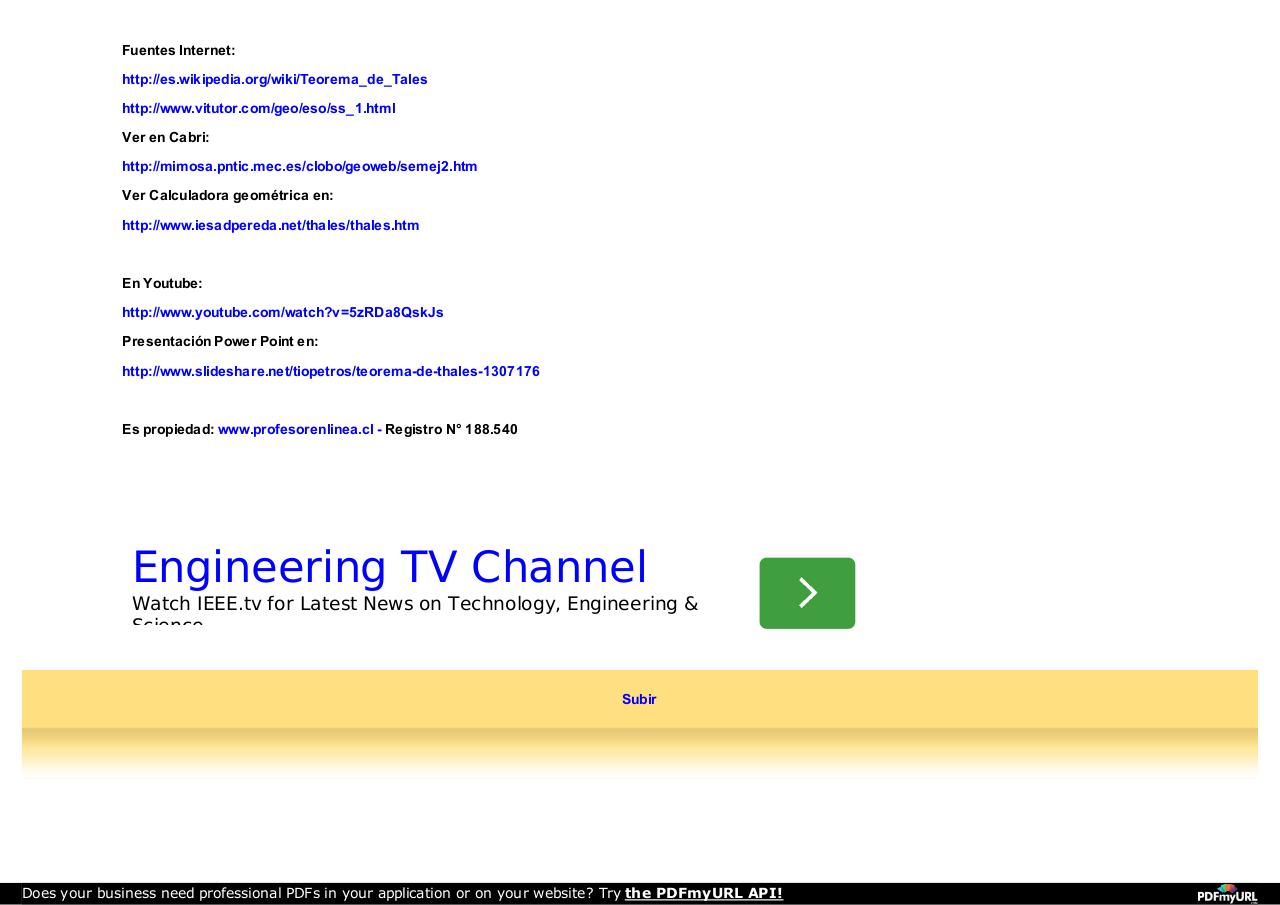Open the vitutor.com geometry link

click(258, 108)
